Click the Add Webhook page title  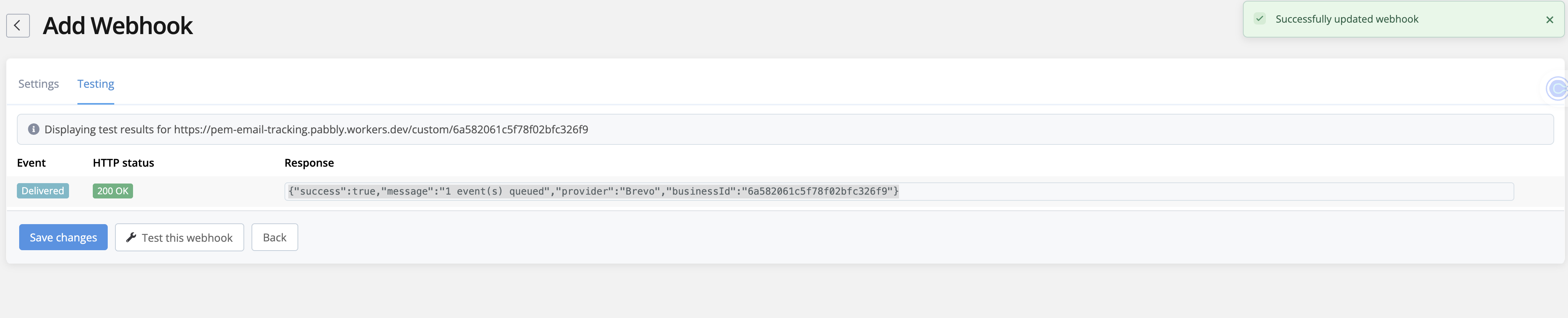117,26
